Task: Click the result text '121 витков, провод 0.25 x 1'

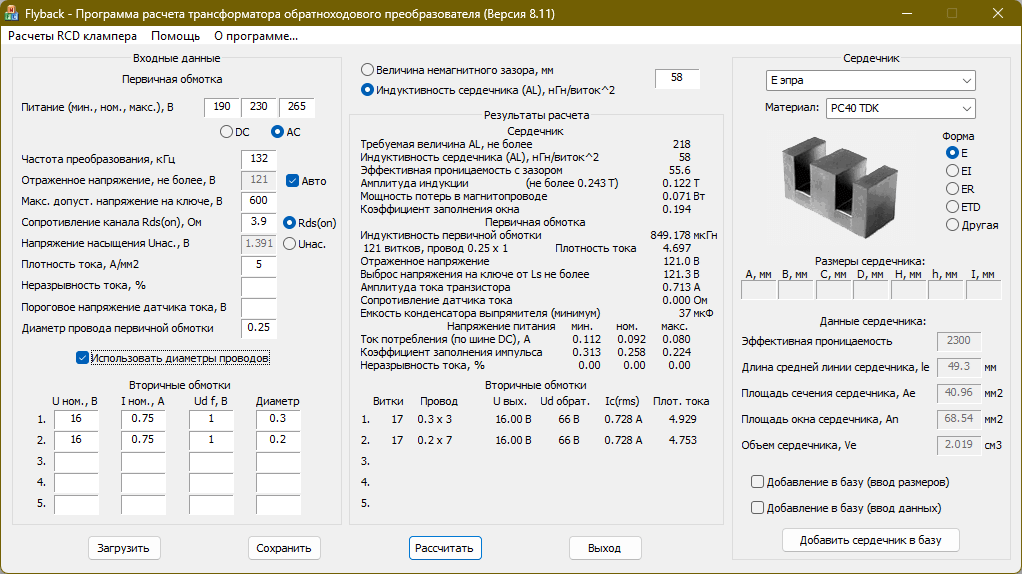Action: [x=435, y=248]
